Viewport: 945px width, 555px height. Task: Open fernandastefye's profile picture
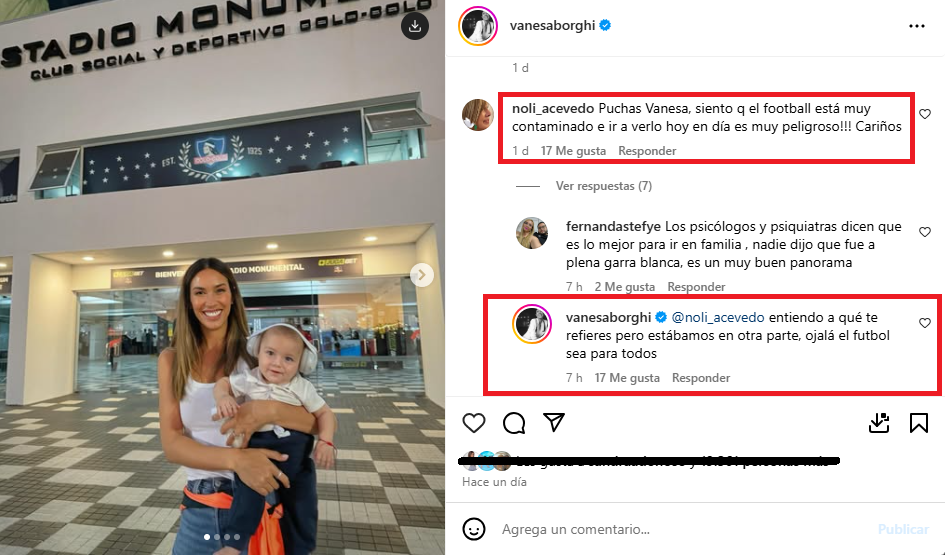tap(532, 233)
